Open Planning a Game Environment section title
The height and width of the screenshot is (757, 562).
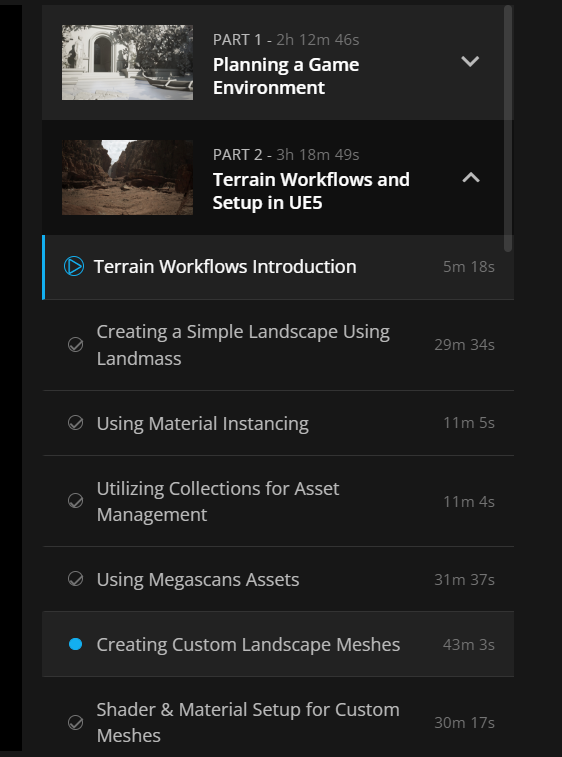286,76
